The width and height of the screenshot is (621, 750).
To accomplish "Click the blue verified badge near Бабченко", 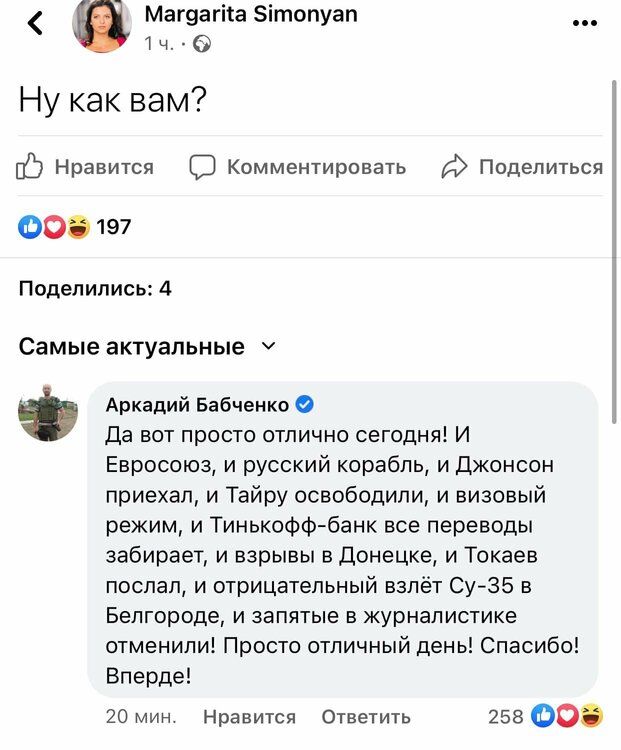I will coord(306,404).
